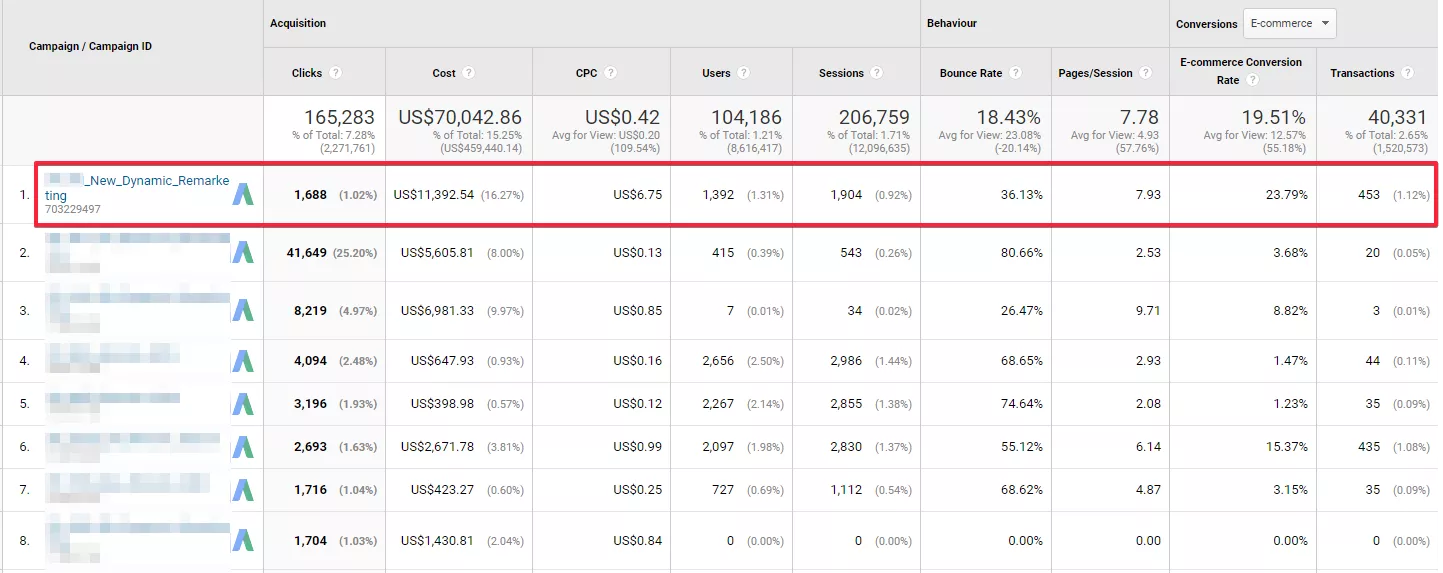Viewport: 1443px width, 573px height.
Task: Click conversion rate 23.79% cell
Action: pos(1284,195)
